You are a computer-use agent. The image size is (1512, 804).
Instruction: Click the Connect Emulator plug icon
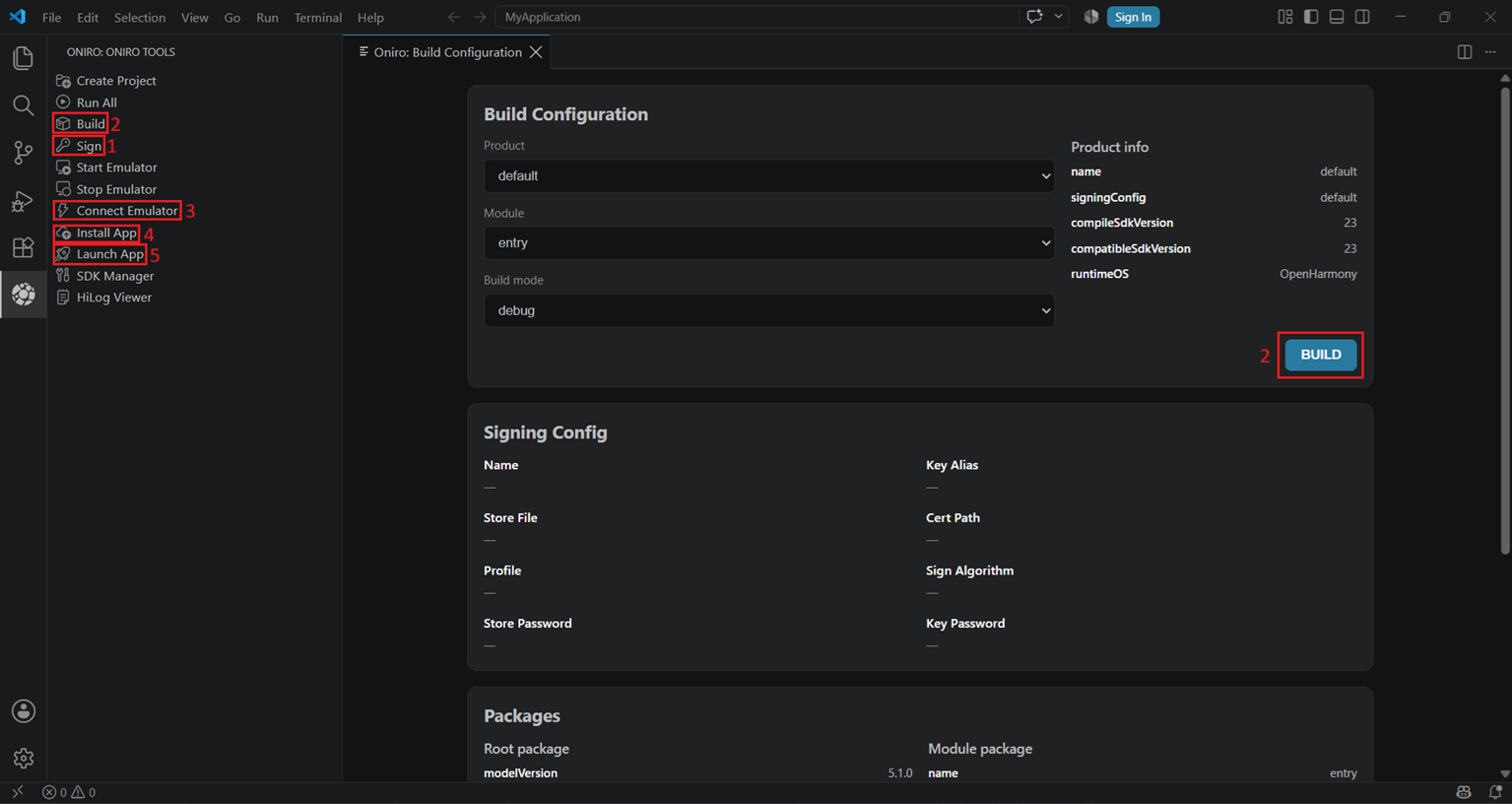click(63, 211)
